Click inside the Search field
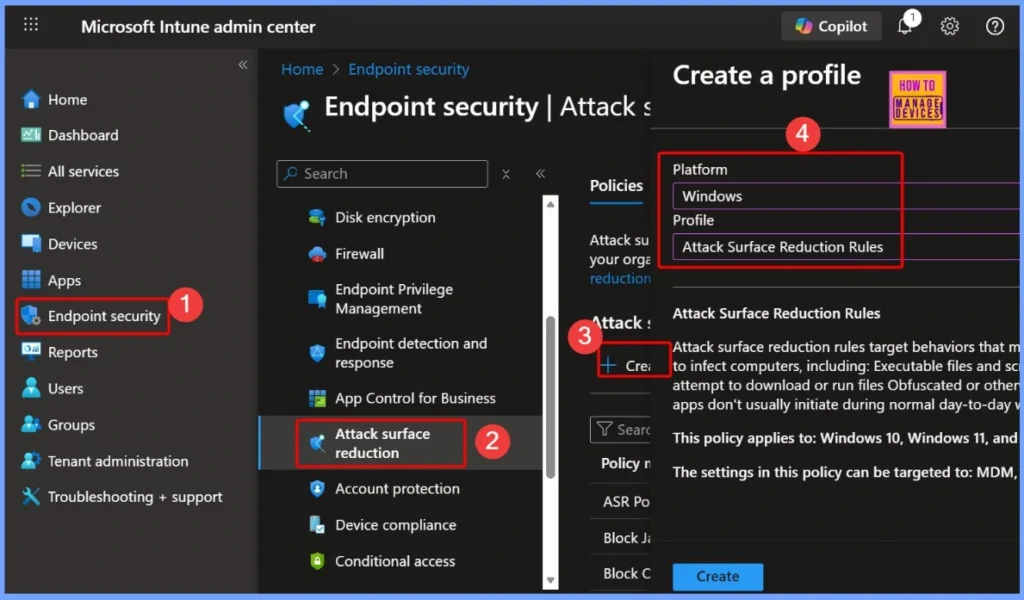This screenshot has width=1024, height=600. coord(381,173)
